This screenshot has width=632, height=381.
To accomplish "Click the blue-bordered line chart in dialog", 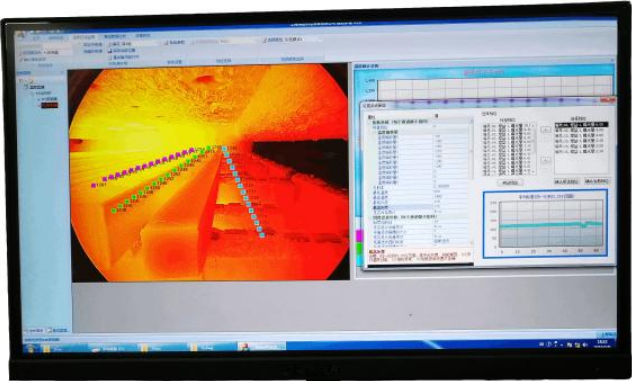I will pos(545,223).
